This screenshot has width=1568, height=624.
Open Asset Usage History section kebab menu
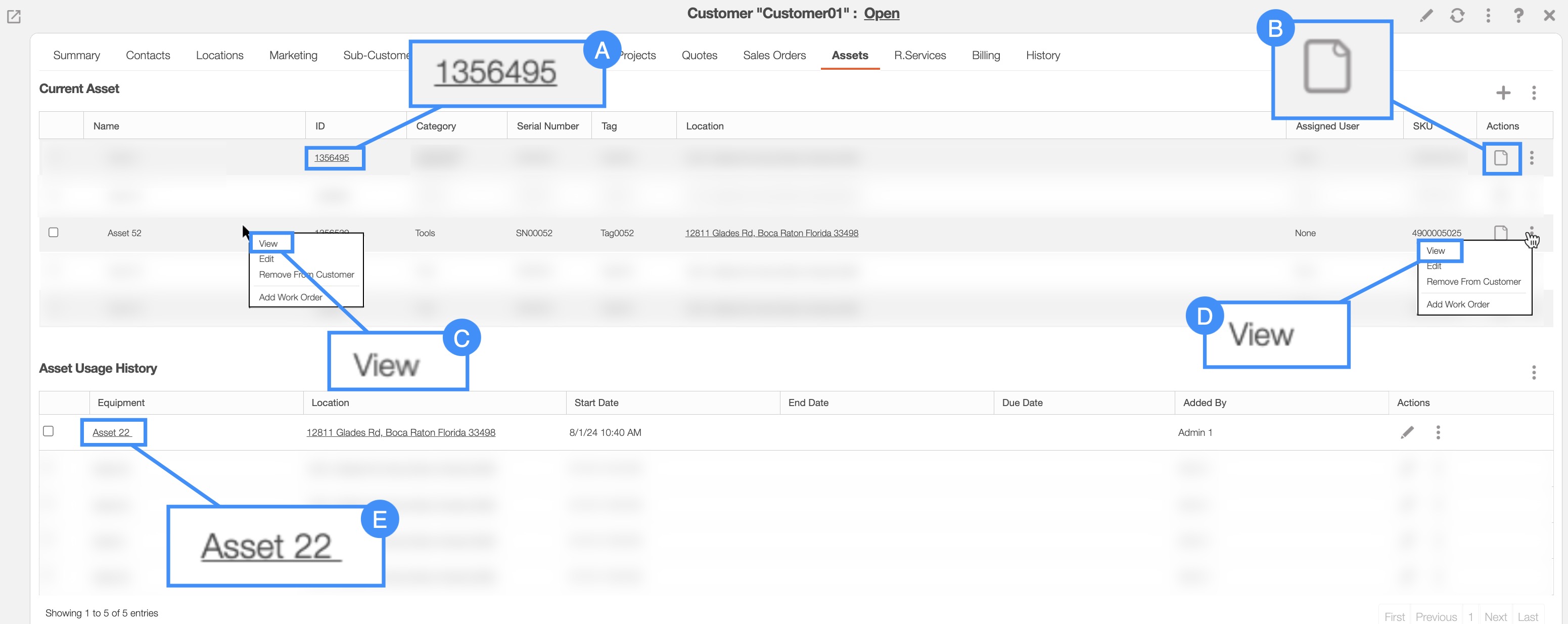coord(1534,372)
